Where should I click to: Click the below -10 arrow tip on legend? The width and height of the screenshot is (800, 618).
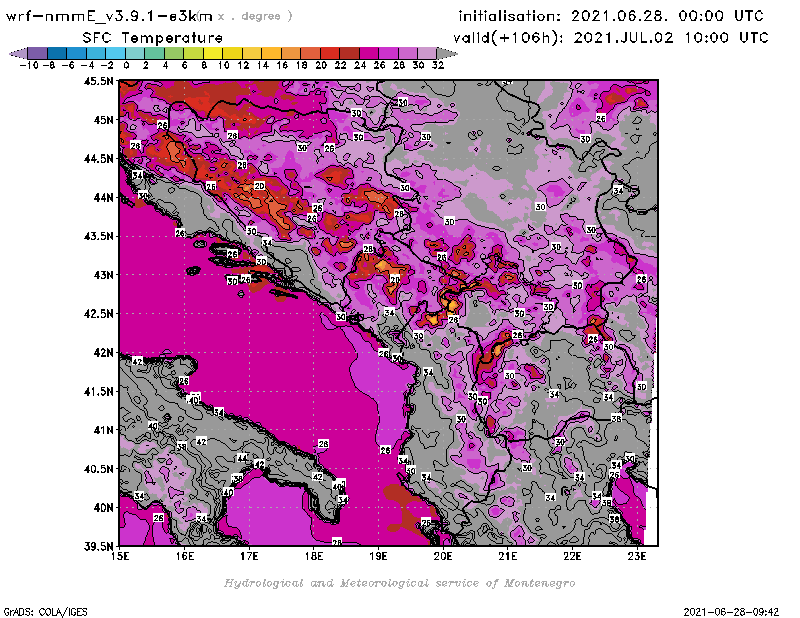pos(18,53)
